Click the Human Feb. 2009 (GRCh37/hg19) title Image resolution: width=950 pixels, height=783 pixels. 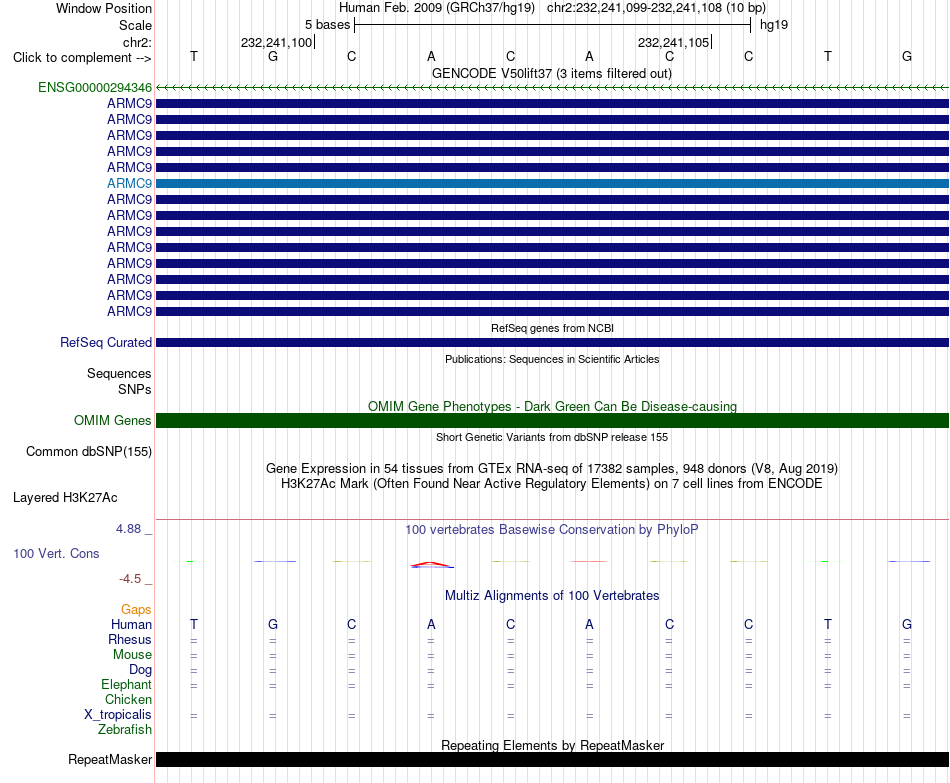(437, 8)
